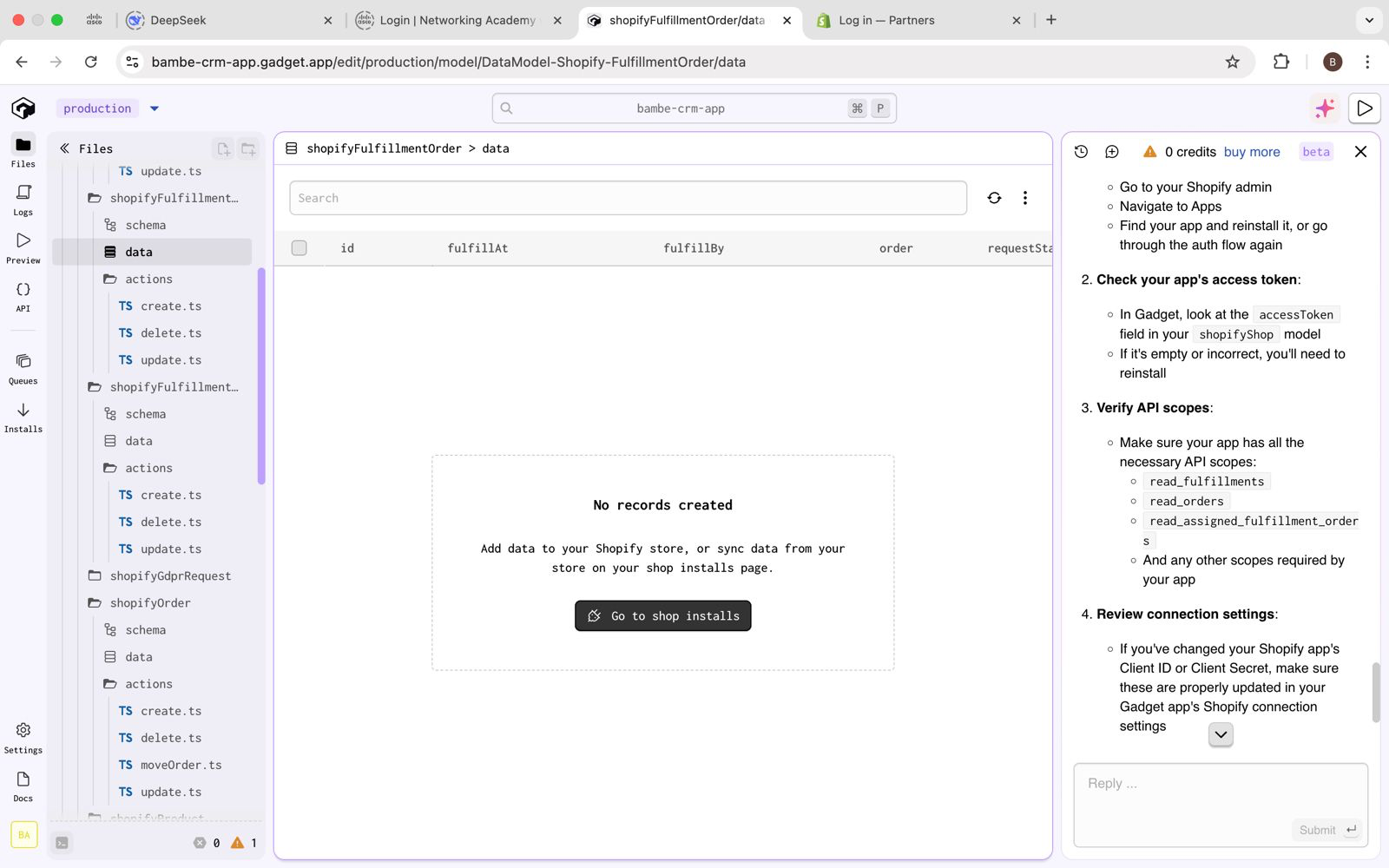Open the browser profile B avatar
Viewport: 1389px width, 868px height.
1333,62
